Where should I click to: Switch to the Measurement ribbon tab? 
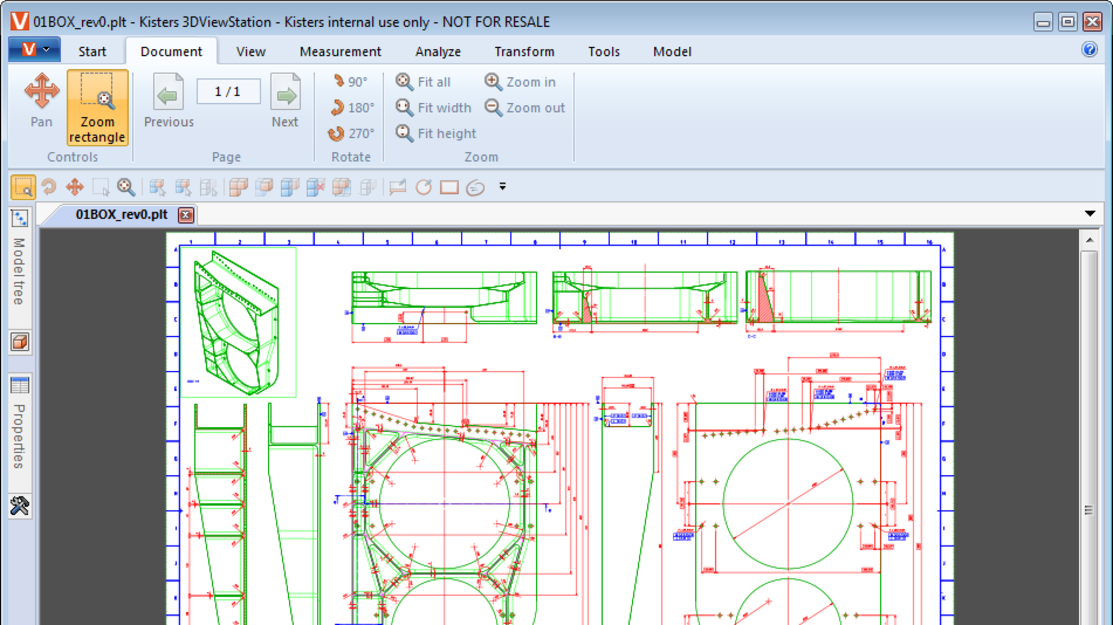(x=340, y=52)
